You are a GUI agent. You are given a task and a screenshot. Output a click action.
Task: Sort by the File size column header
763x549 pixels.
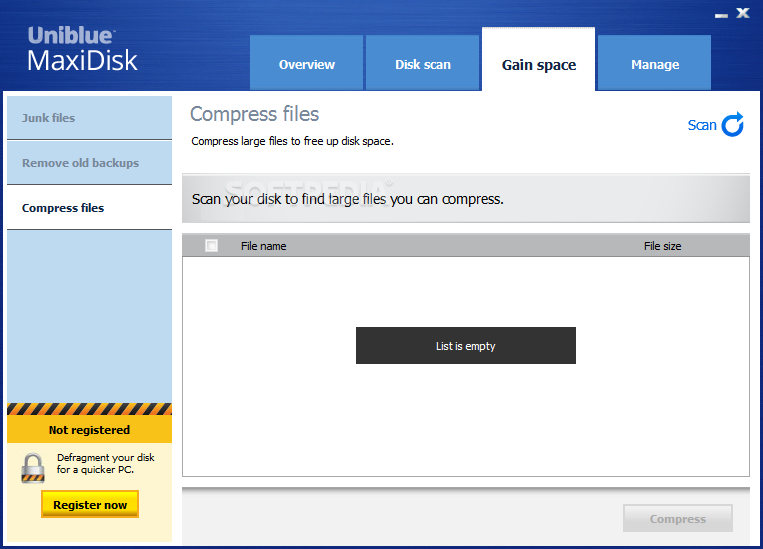pos(662,246)
